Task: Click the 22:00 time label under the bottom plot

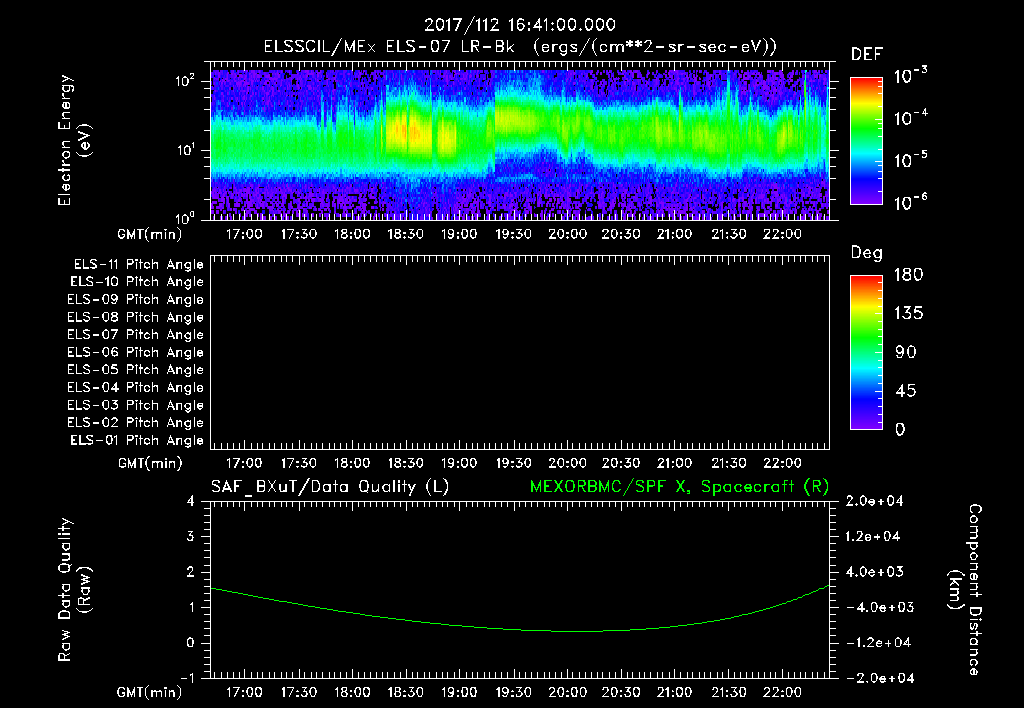Action: (782, 692)
